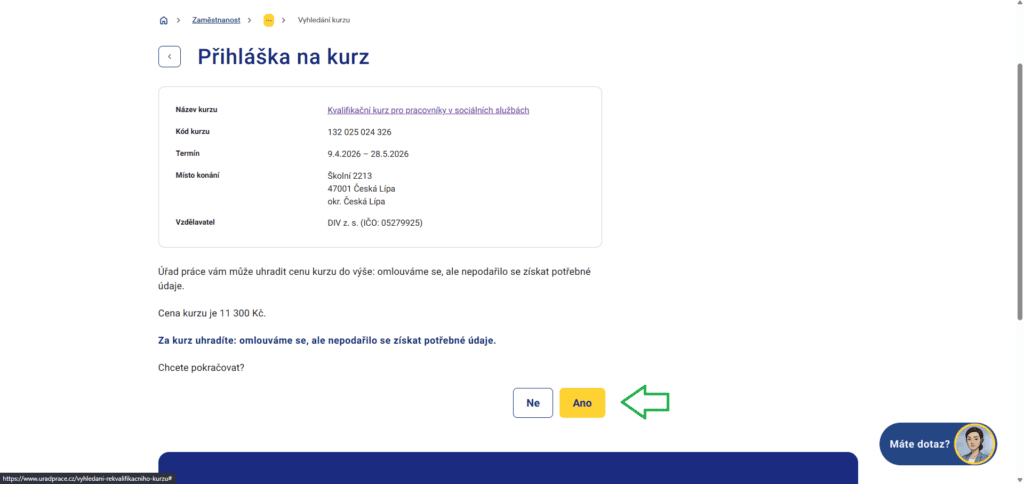The image size is (1024, 484).
Task: Open the Zaměstnanost breadcrumb link
Action: click(x=216, y=20)
